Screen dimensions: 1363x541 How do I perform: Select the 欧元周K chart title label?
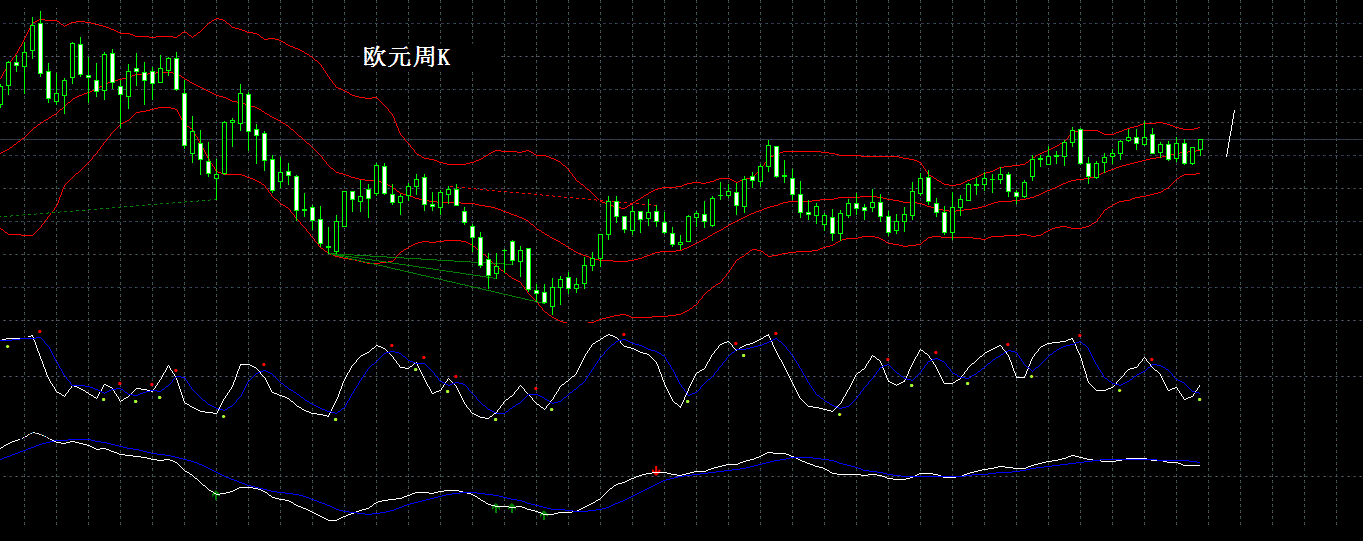pyautogui.click(x=406, y=58)
